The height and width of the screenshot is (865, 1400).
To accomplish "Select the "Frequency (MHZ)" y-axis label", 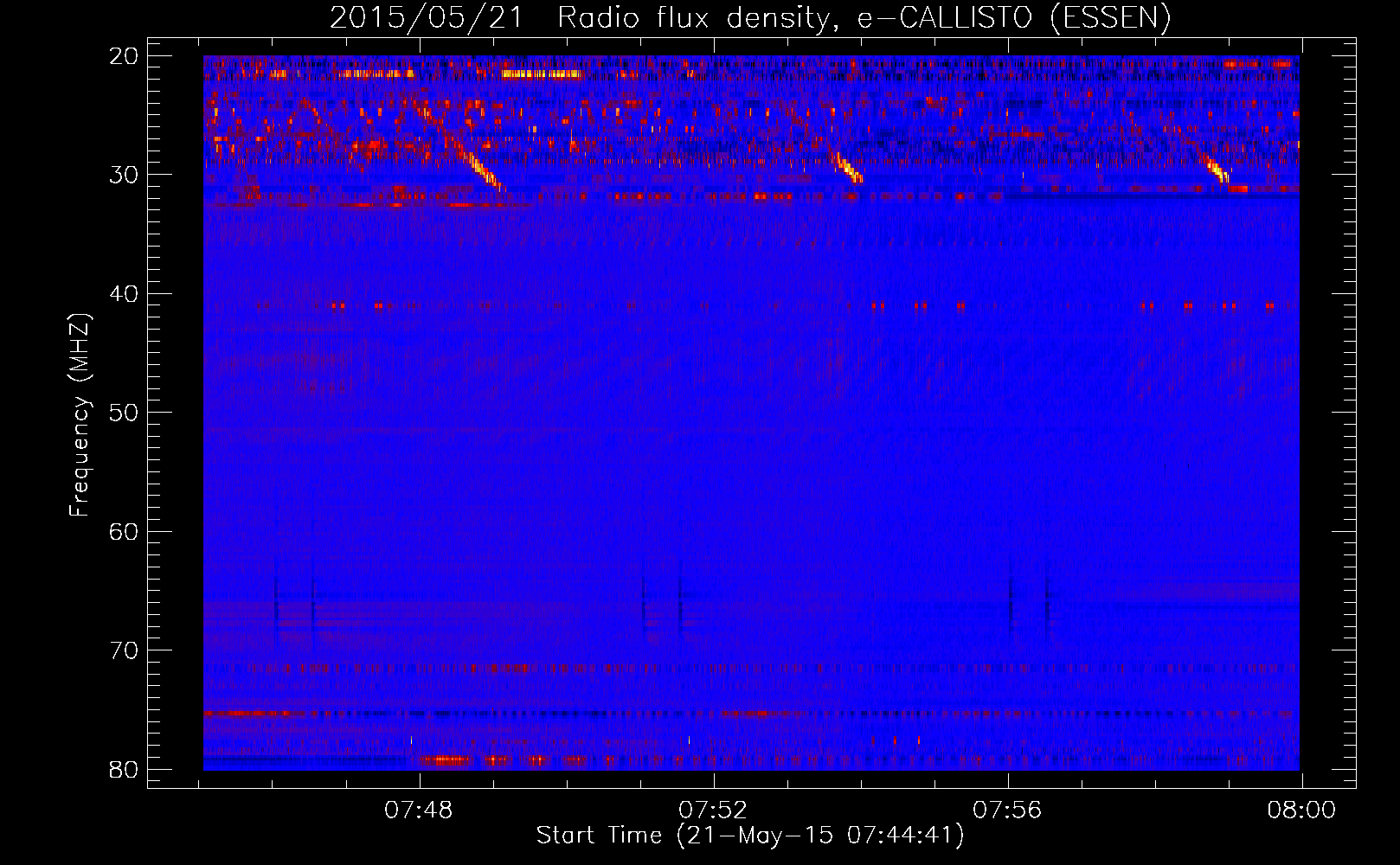I will [x=80, y=415].
